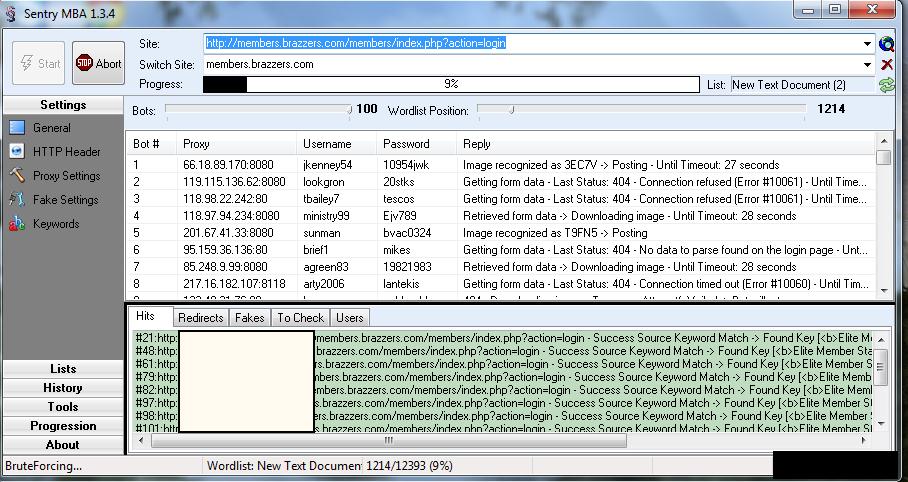Open the Lists section

63,368
